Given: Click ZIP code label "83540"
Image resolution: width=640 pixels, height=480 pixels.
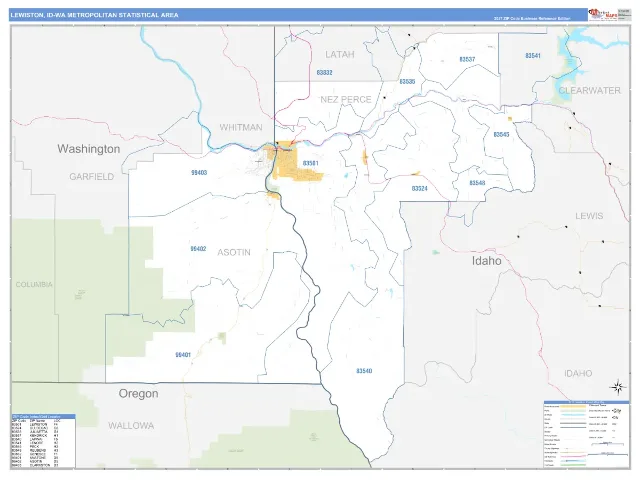Looking at the screenshot, I should tap(364, 371).
